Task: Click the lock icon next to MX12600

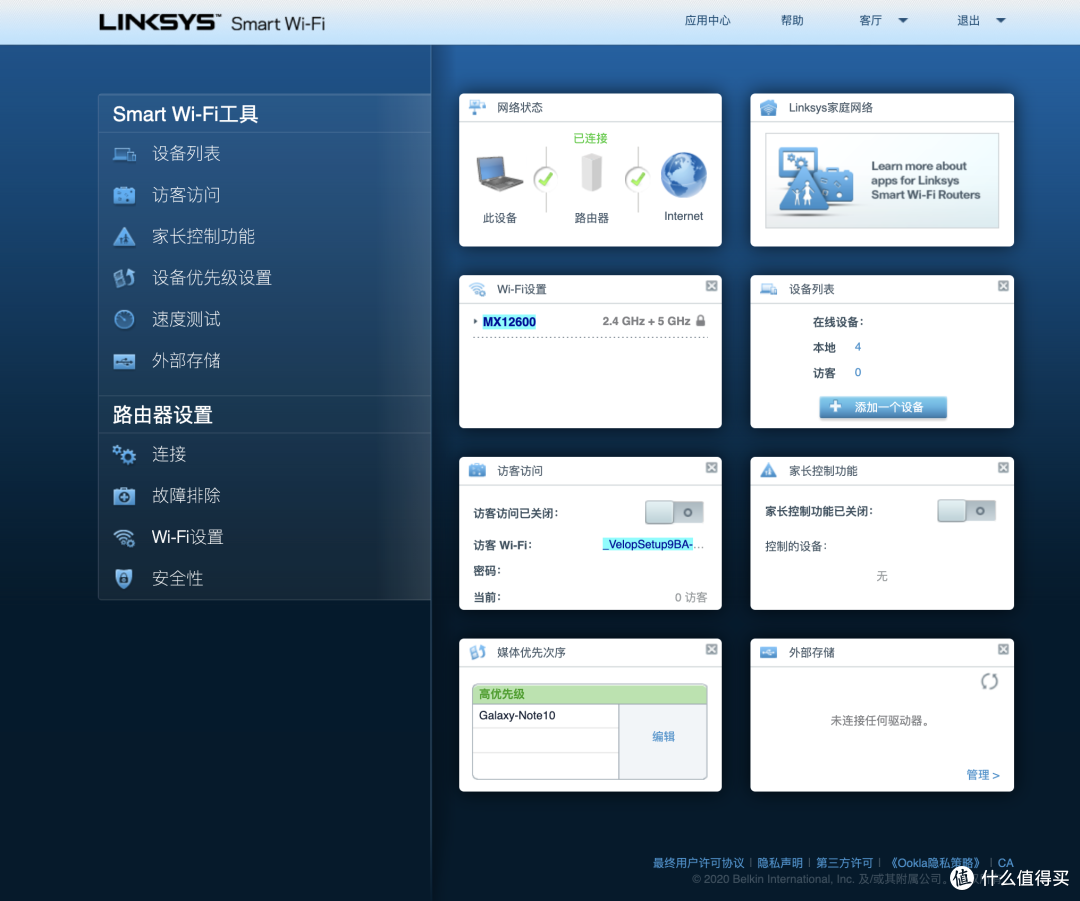Action: 700,321
